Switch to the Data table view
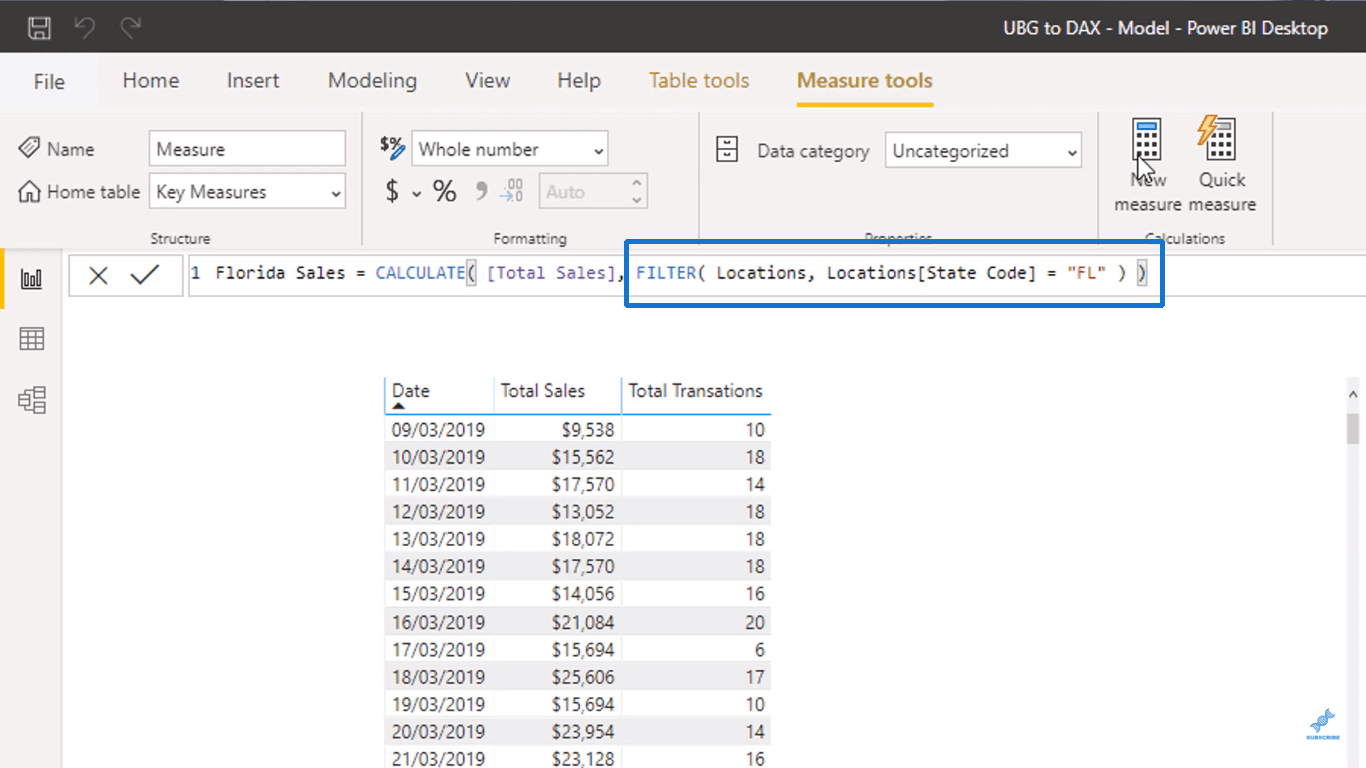The width and height of the screenshot is (1366, 768). 32,339
